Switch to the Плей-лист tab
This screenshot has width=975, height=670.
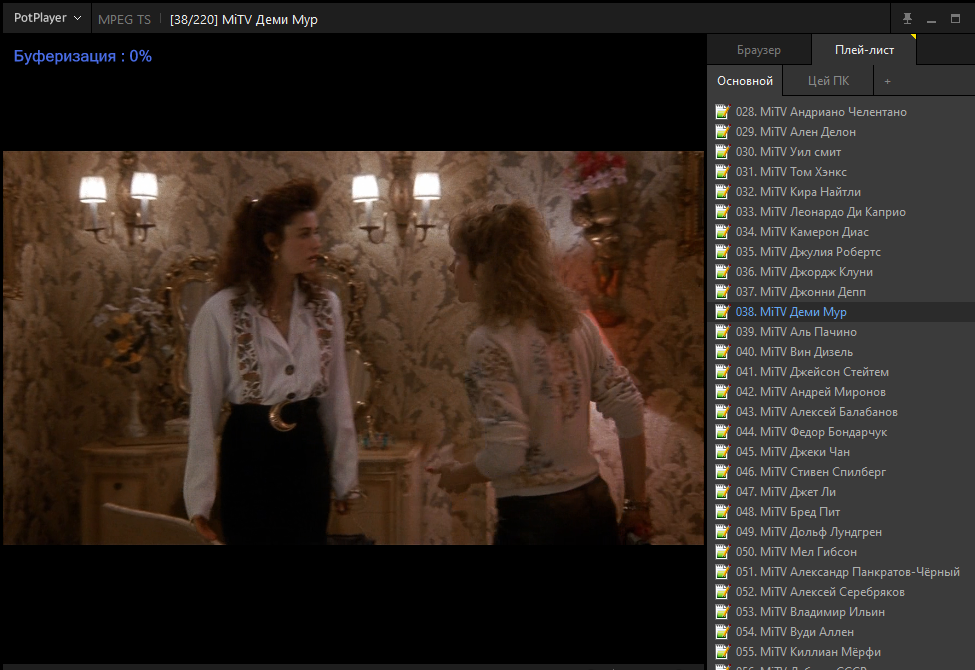point(864,50)
